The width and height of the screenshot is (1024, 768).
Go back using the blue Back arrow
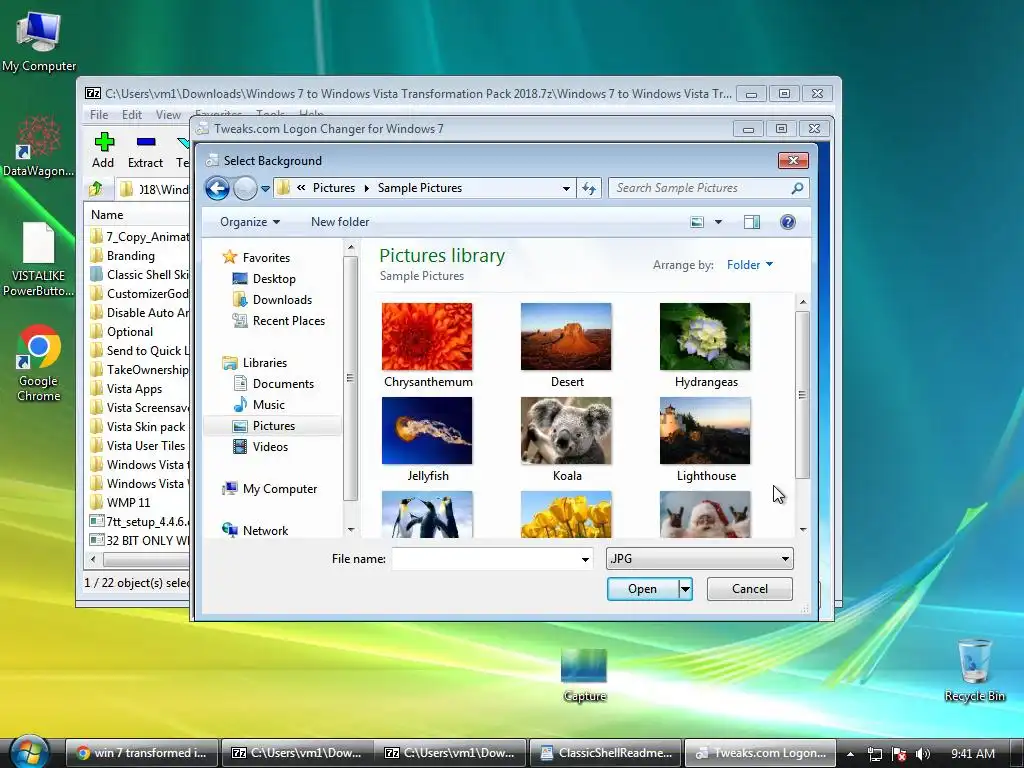[217, 189]
